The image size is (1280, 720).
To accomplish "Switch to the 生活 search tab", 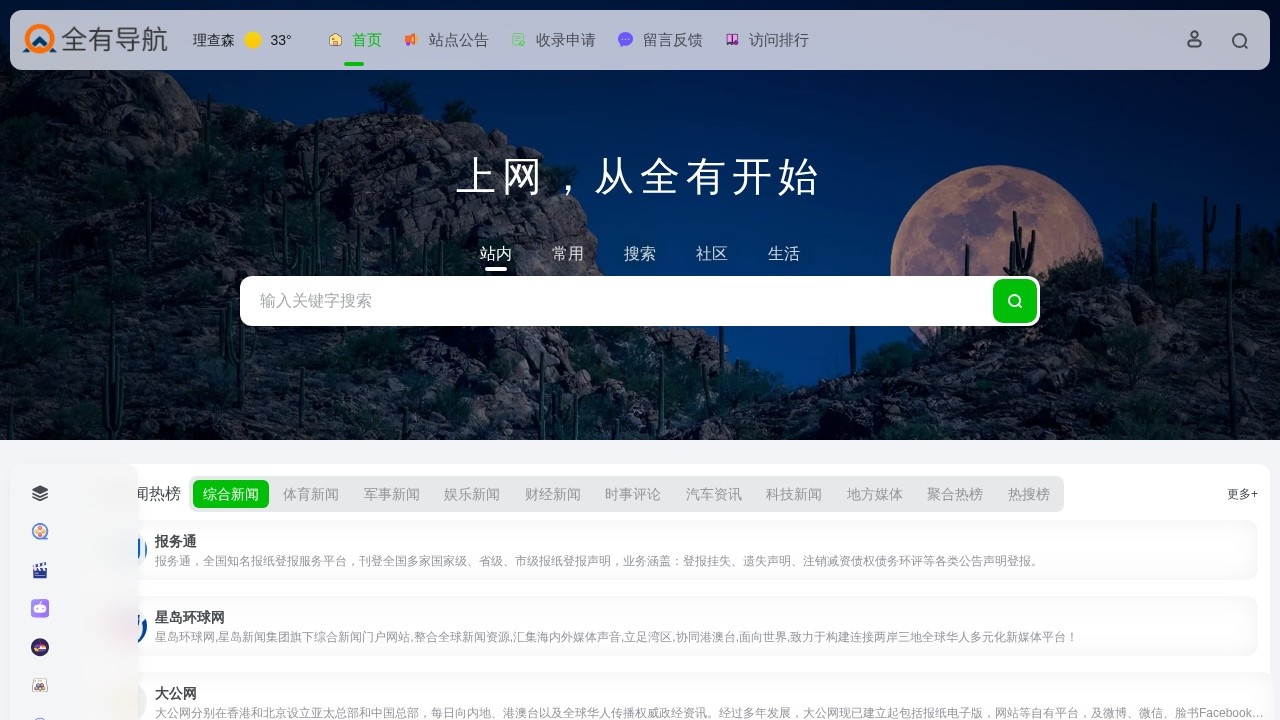I will coord(784,254).
